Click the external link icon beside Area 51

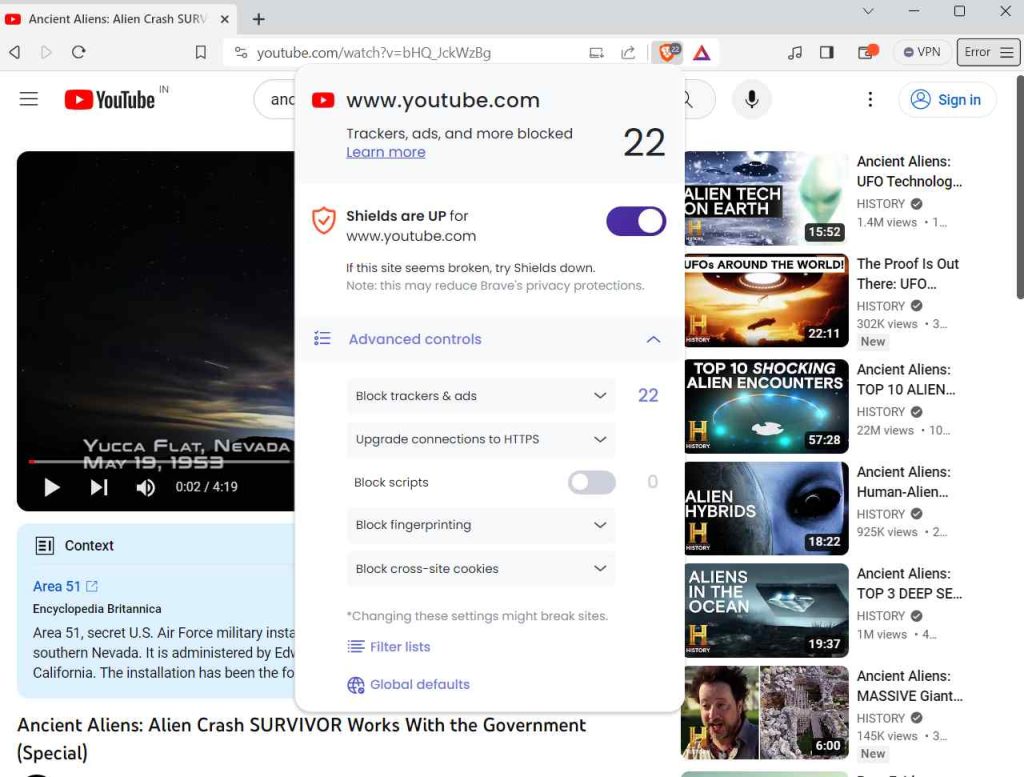click(x=92, y=586)
